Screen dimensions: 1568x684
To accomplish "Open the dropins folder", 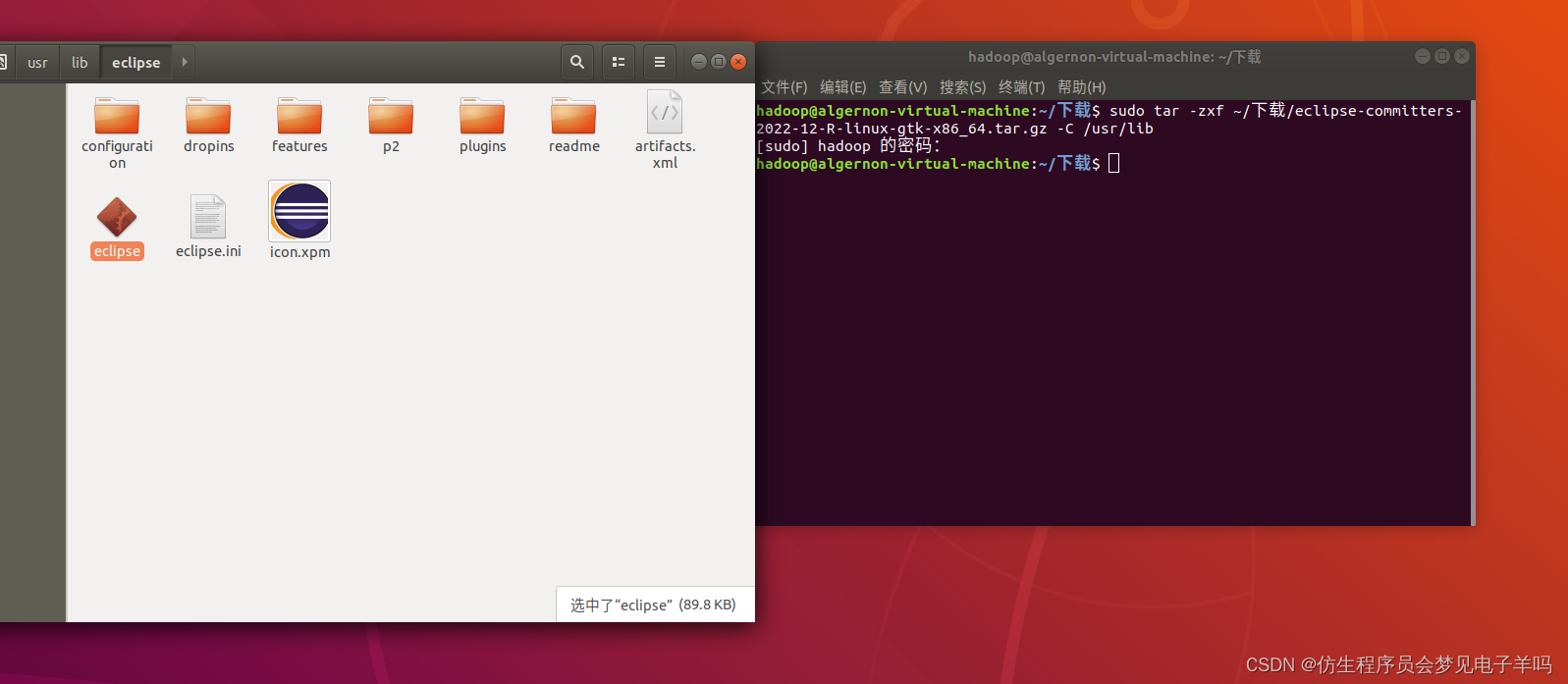I will (208, 116).
